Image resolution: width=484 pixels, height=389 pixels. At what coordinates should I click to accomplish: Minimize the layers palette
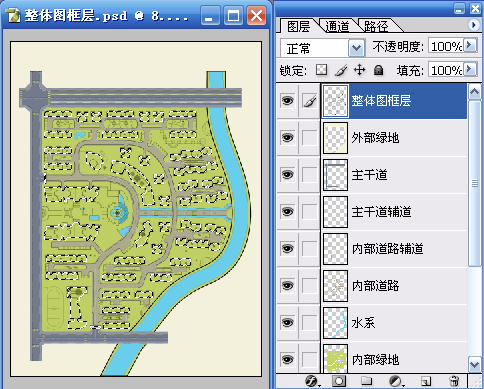coord(459,8)
